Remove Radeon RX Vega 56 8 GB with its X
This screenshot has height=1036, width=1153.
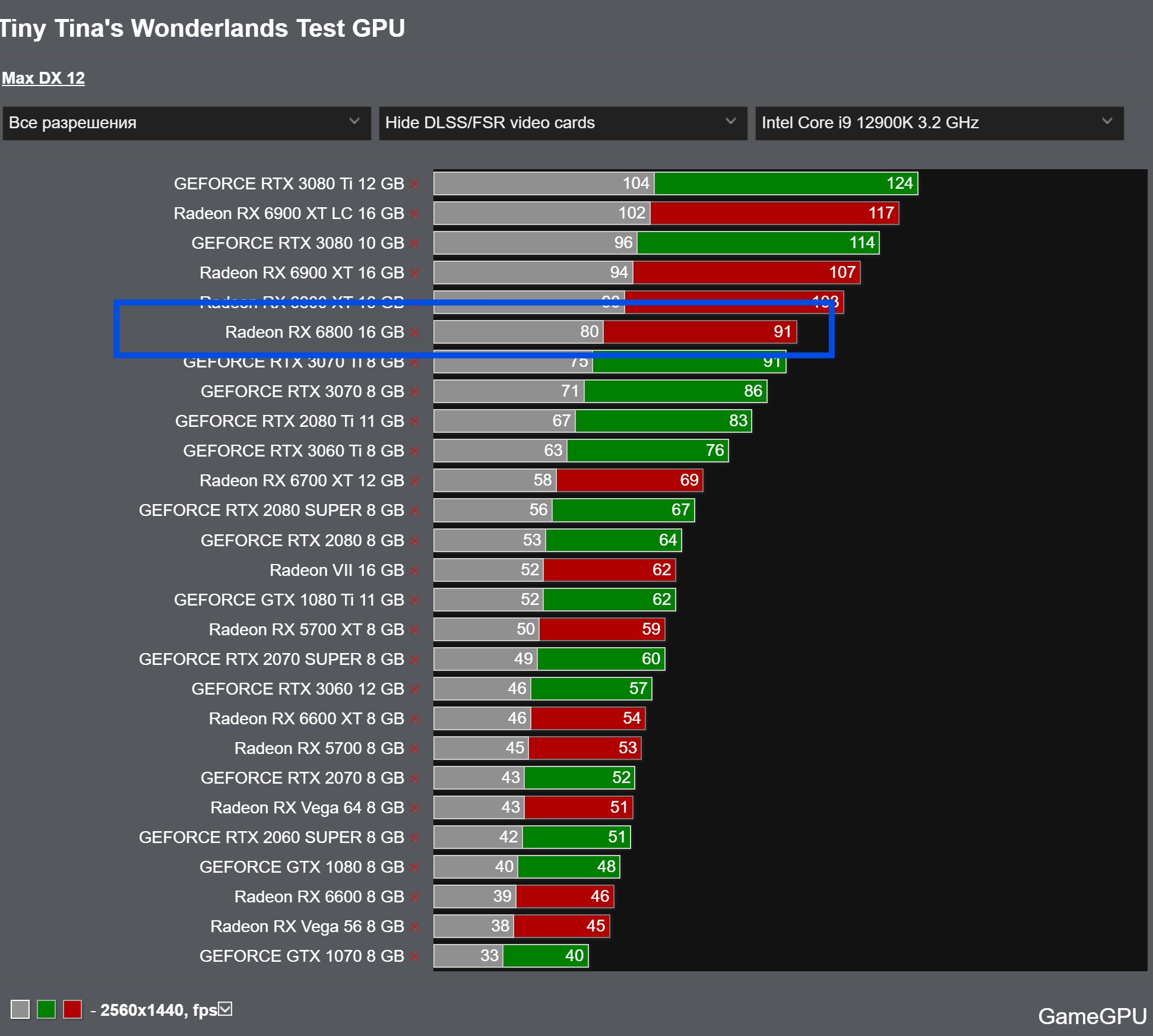414,927
